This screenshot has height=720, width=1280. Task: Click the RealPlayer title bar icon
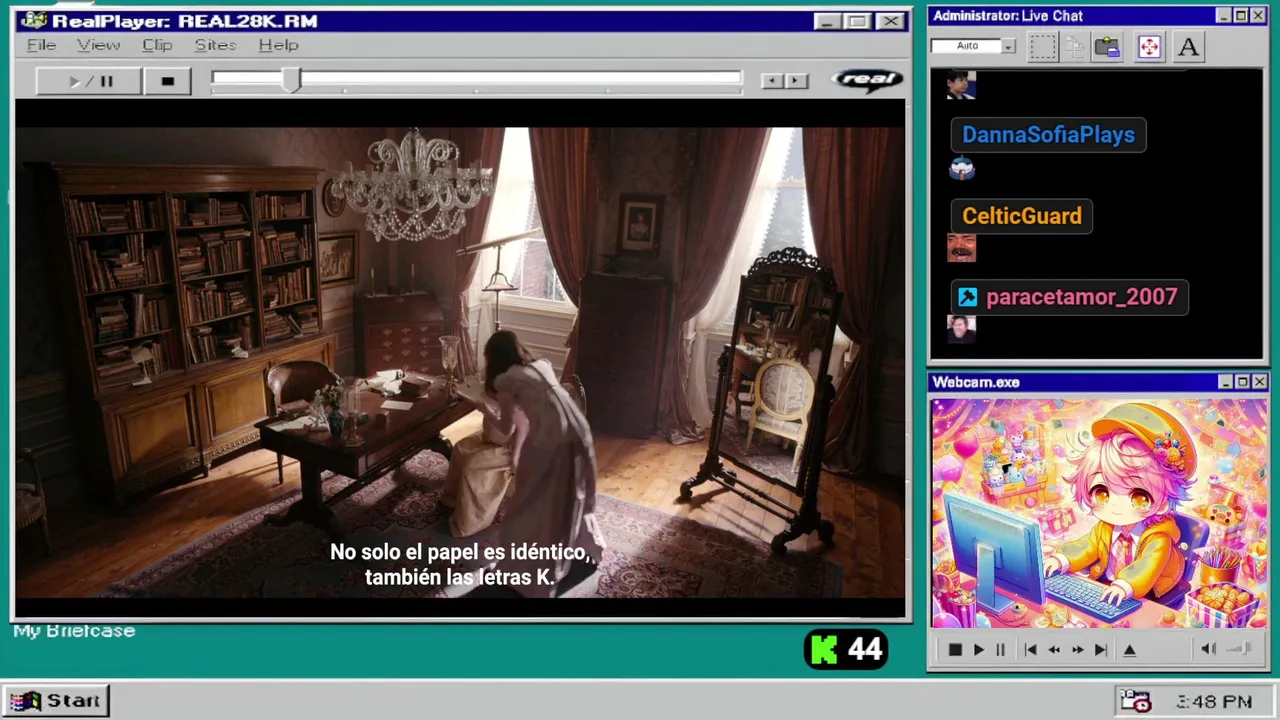tap(34, 21)
